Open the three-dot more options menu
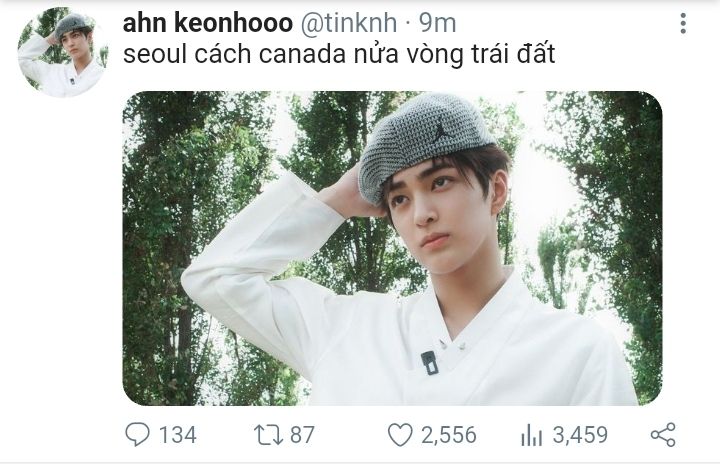Screen dimensions: 720x465 [x=683, y=23]
